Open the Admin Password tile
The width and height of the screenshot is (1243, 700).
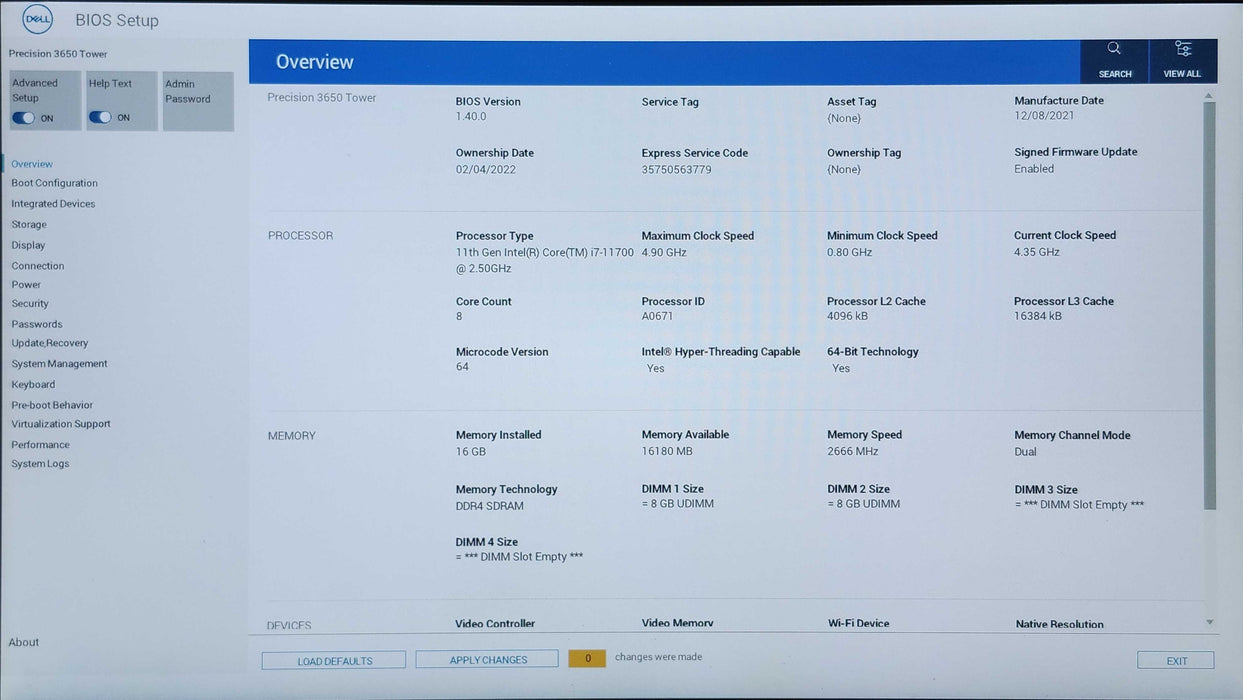pyautogui.click(x=198, y=101)
